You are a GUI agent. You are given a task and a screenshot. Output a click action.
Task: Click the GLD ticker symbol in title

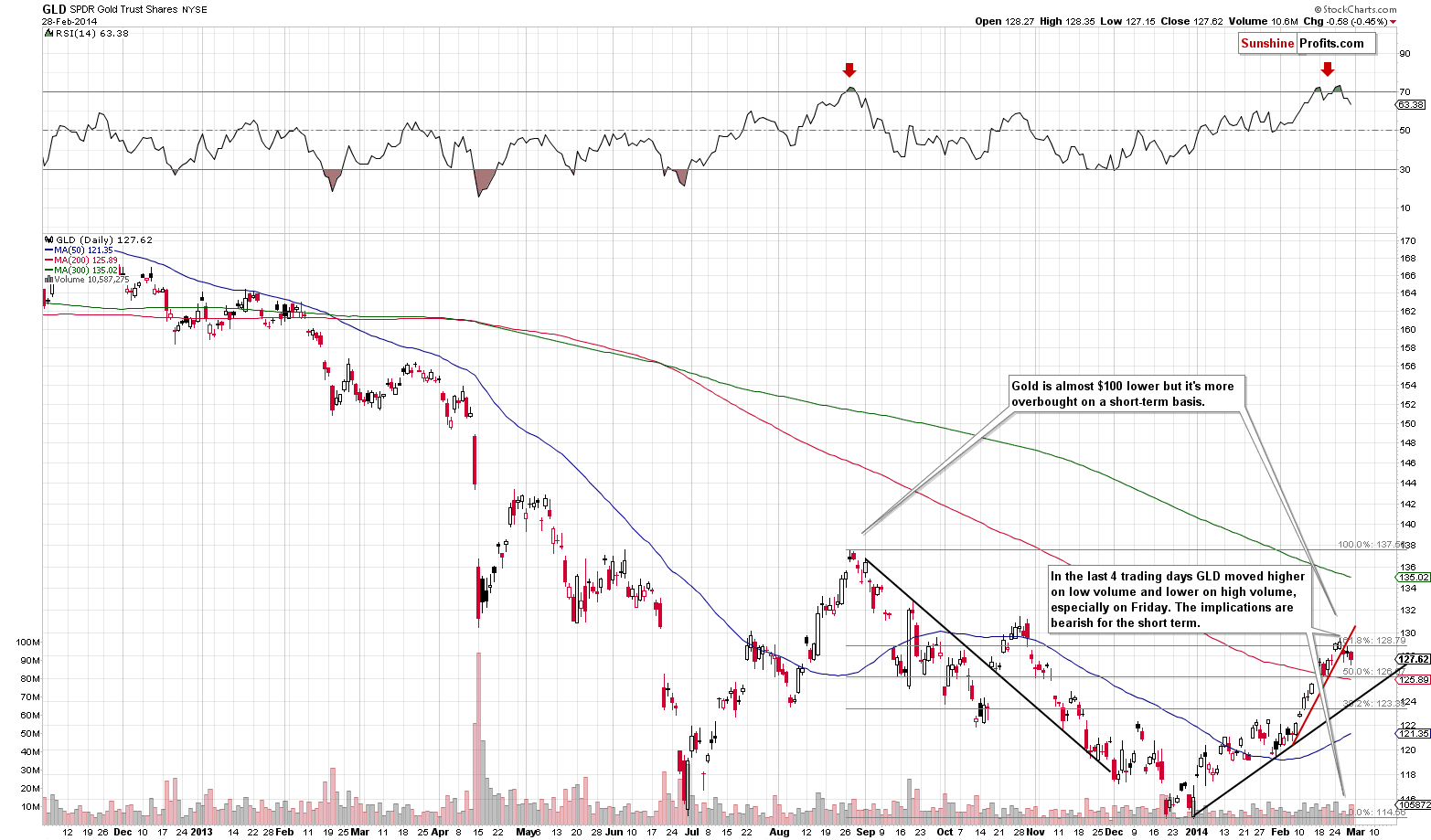click(x=54, y=9)
